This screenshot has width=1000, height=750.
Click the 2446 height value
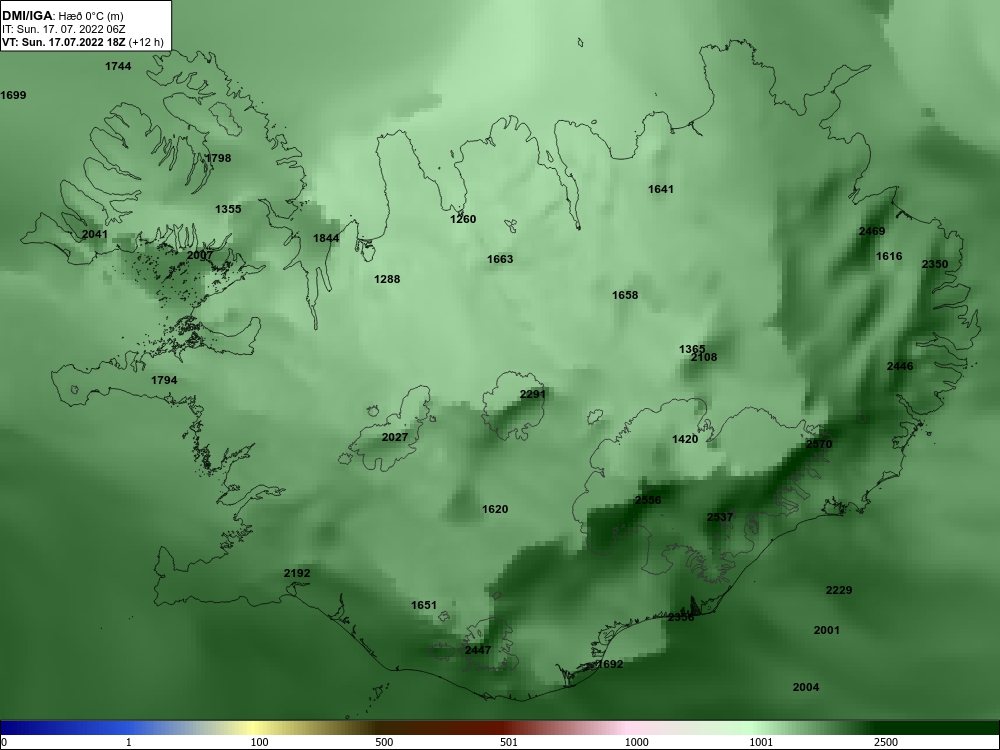(x=900, y=367)
